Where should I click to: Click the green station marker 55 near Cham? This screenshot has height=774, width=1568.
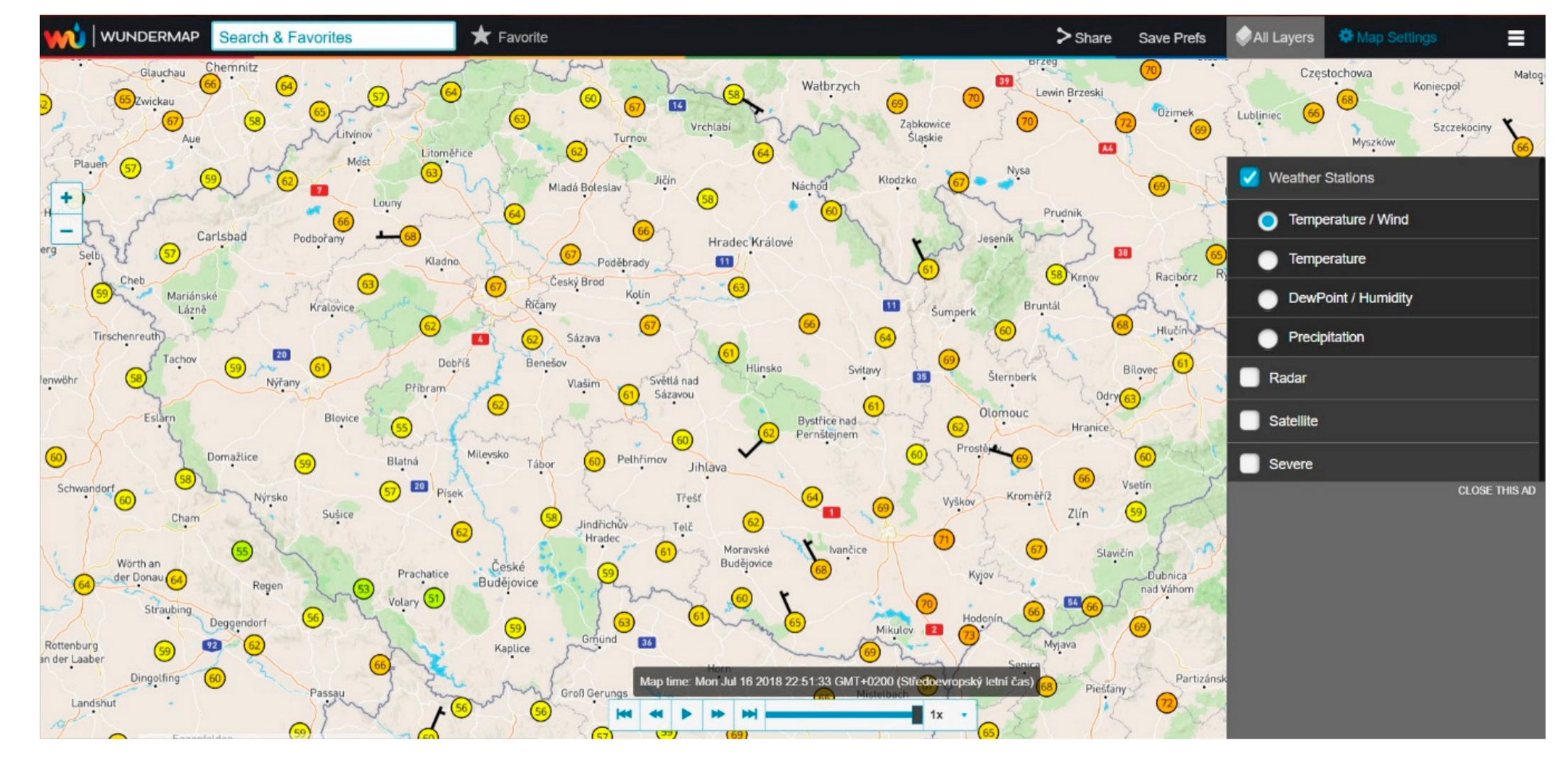click(x=242, y=551)
